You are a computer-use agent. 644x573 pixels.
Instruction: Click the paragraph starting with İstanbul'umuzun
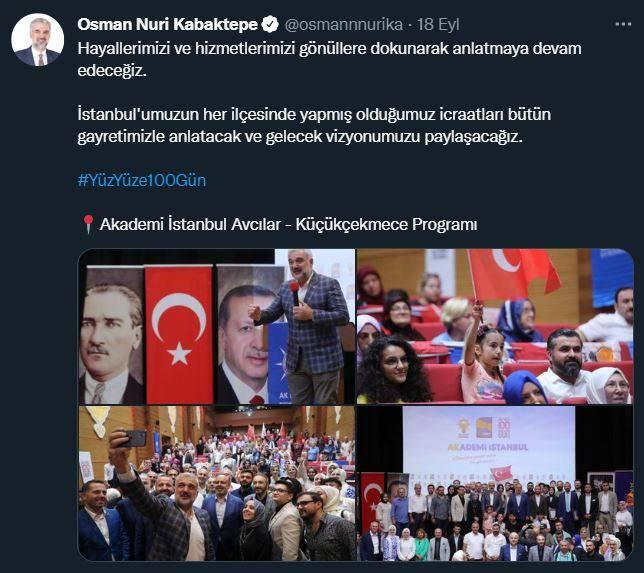click(x=314, y=125)
